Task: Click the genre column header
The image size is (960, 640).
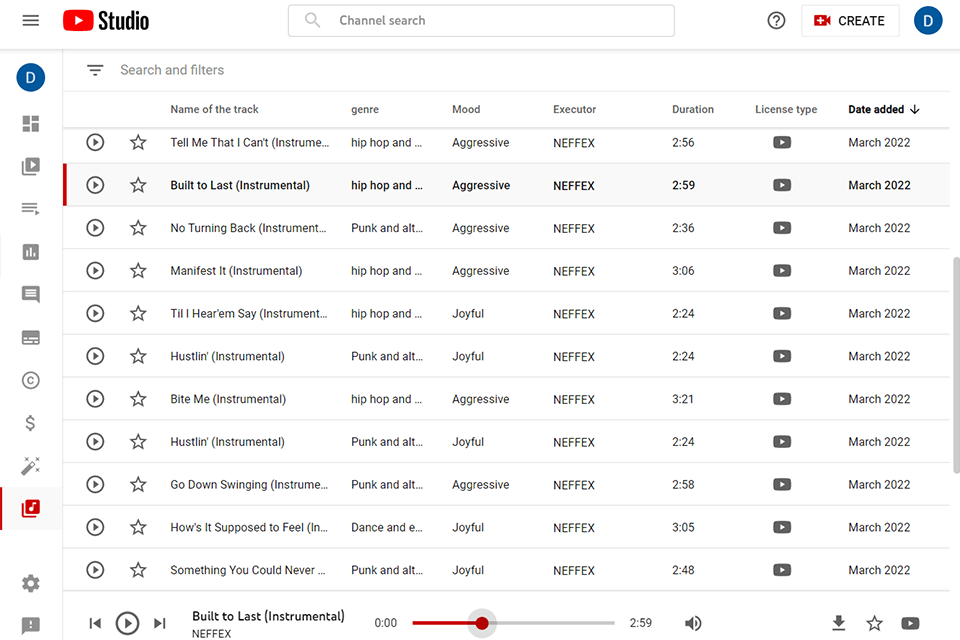Action: tap(365, 110)
